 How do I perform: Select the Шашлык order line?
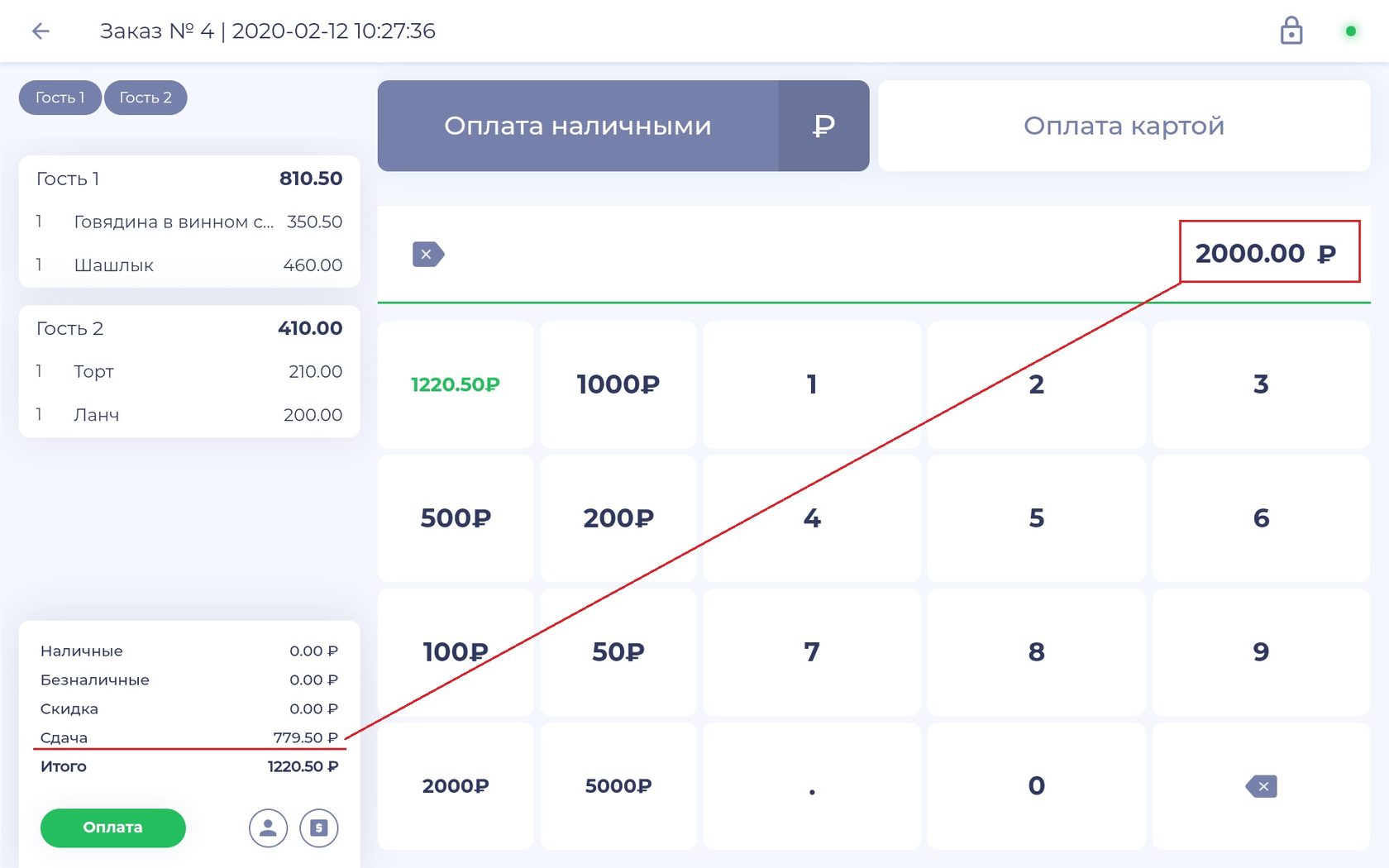coord(189,265)
